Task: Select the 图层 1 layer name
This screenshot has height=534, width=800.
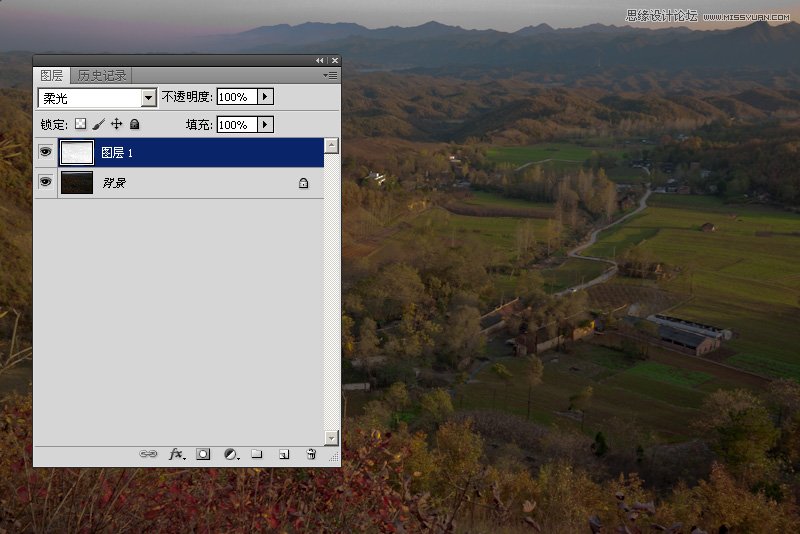Action: (x=117, y=152)
